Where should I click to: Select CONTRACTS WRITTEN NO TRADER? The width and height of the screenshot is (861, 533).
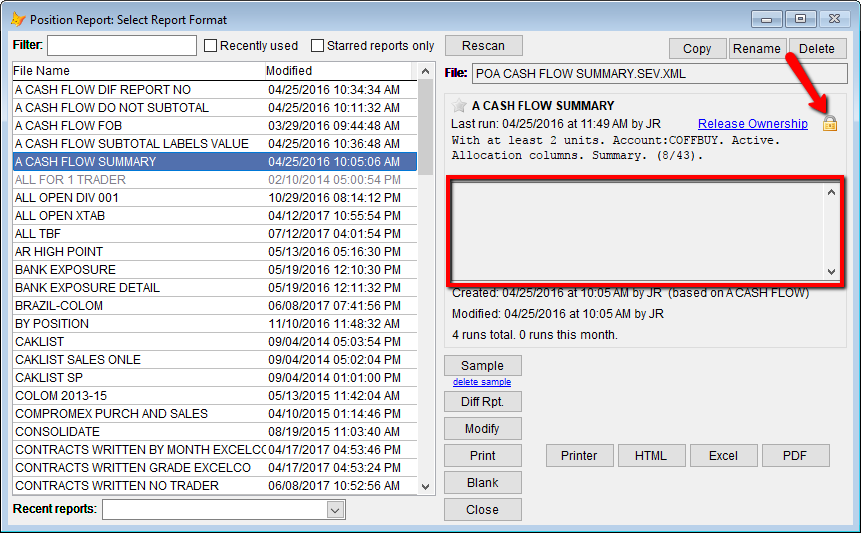(x=215, y=486)
